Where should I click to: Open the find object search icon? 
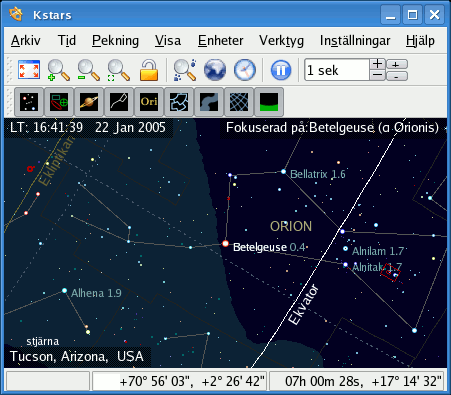pos(185,70)
